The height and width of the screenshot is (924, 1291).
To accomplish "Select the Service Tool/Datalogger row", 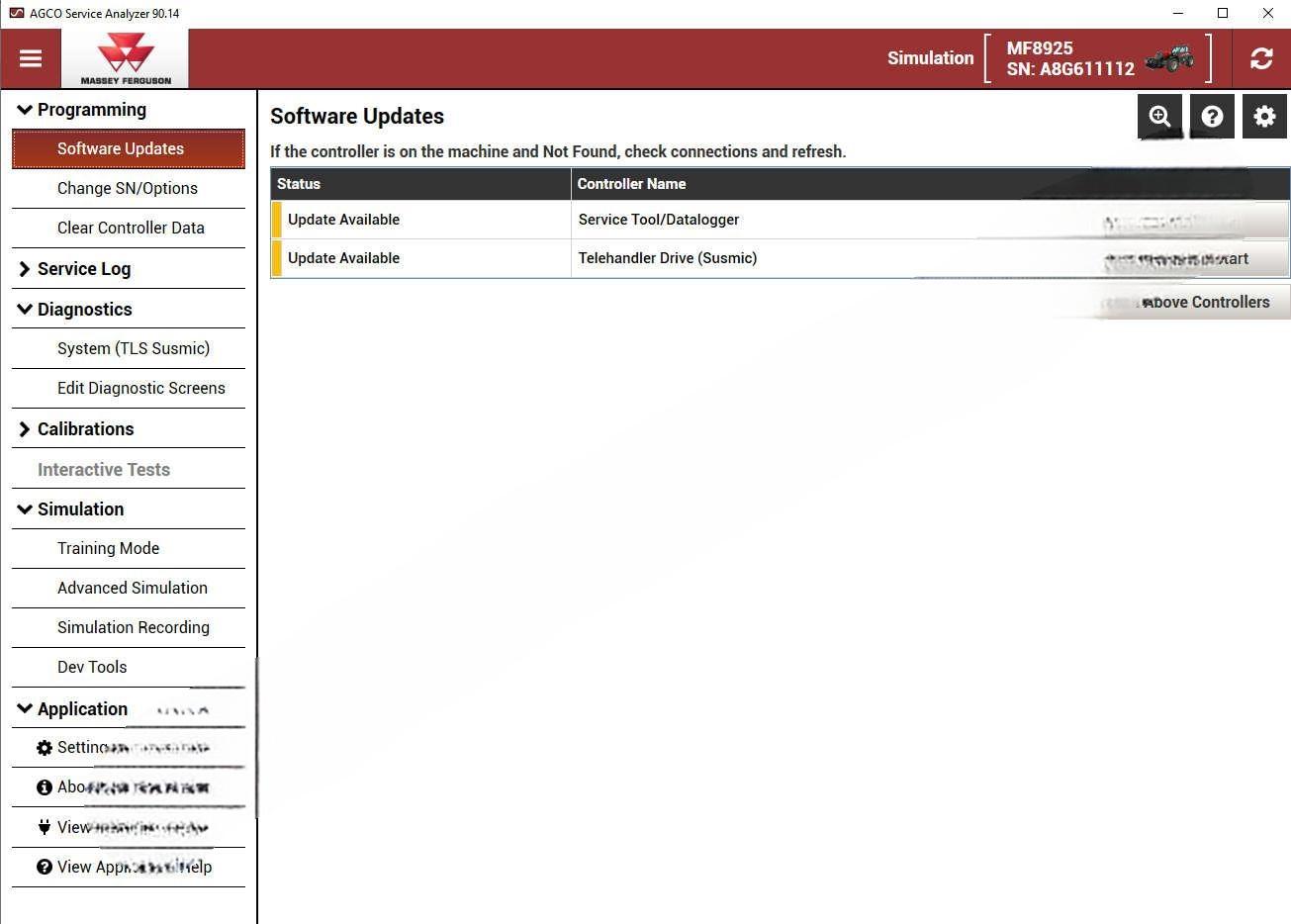I will (659, 220).
